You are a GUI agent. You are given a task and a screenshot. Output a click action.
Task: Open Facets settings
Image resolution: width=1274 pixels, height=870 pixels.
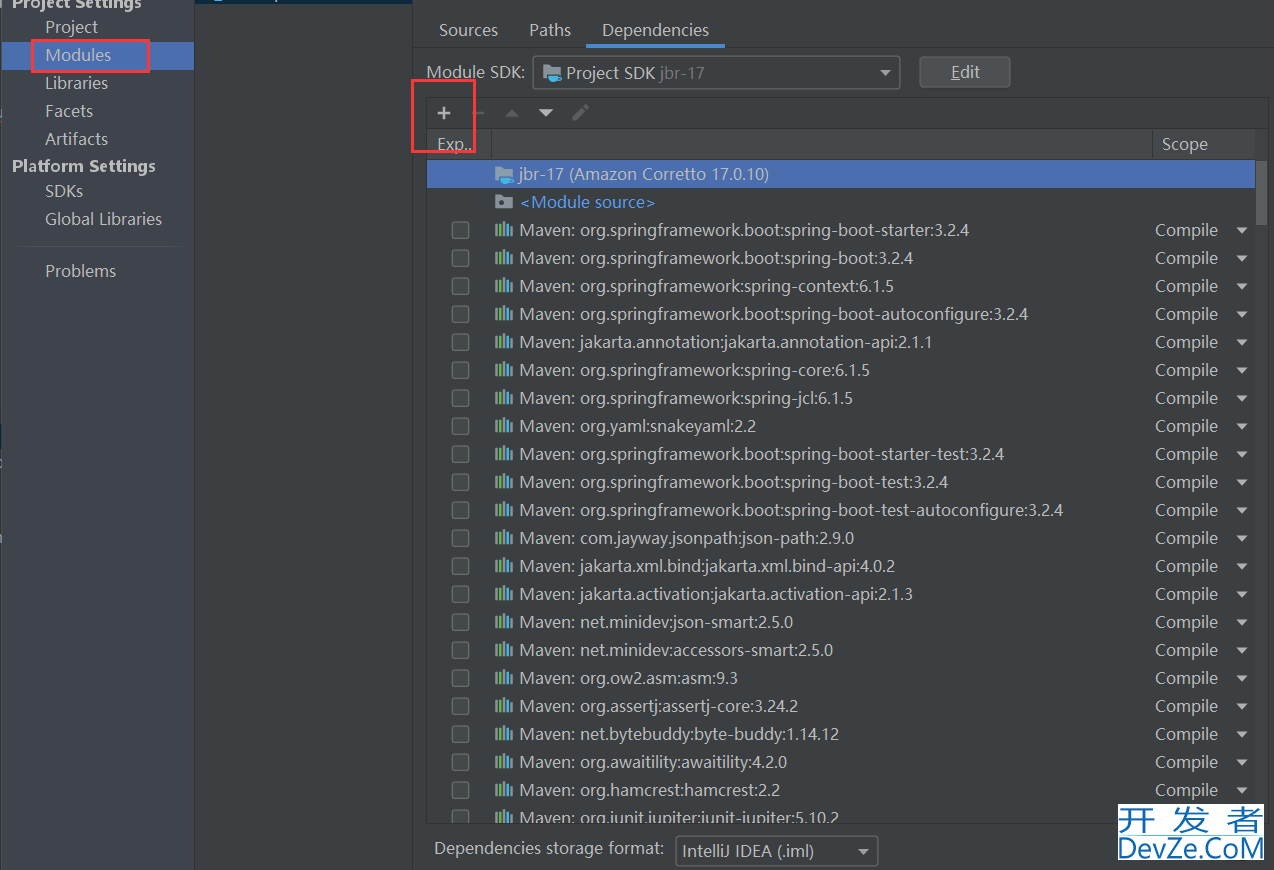(69, 111)
